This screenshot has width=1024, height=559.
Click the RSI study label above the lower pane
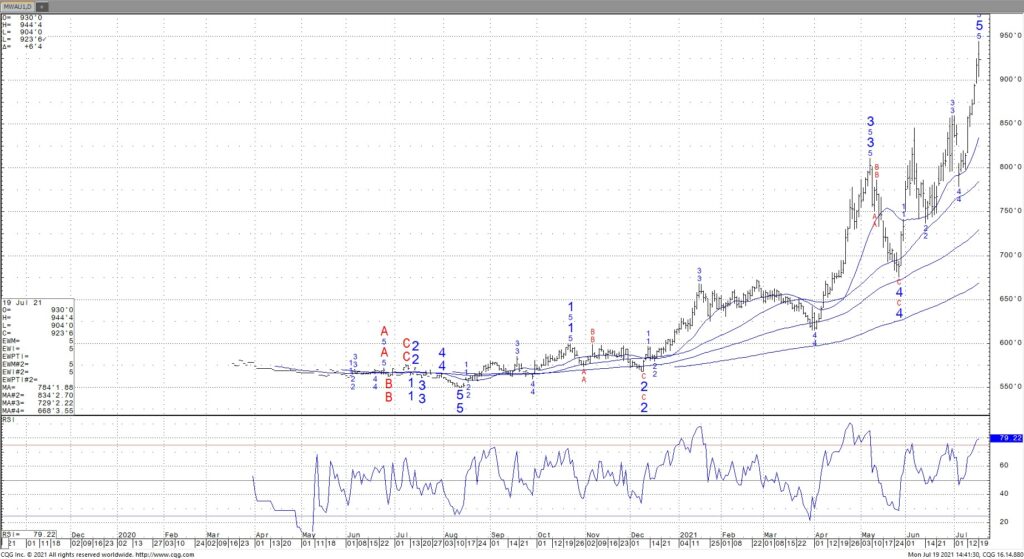pos(8,422)
